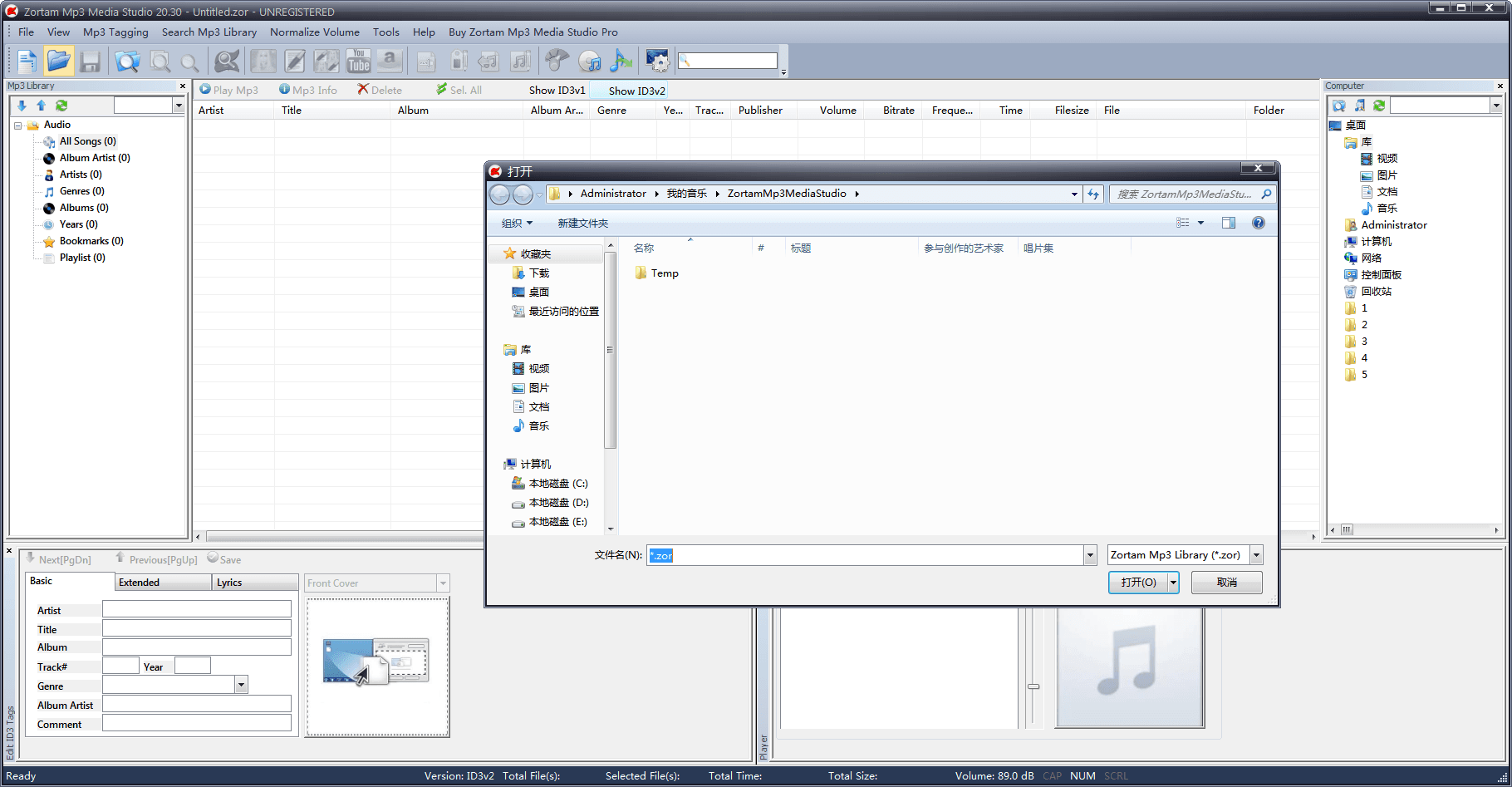Click blue up arrow in Mp3 Library panel
1512x787 pixels.
click(x=41, y=106)
